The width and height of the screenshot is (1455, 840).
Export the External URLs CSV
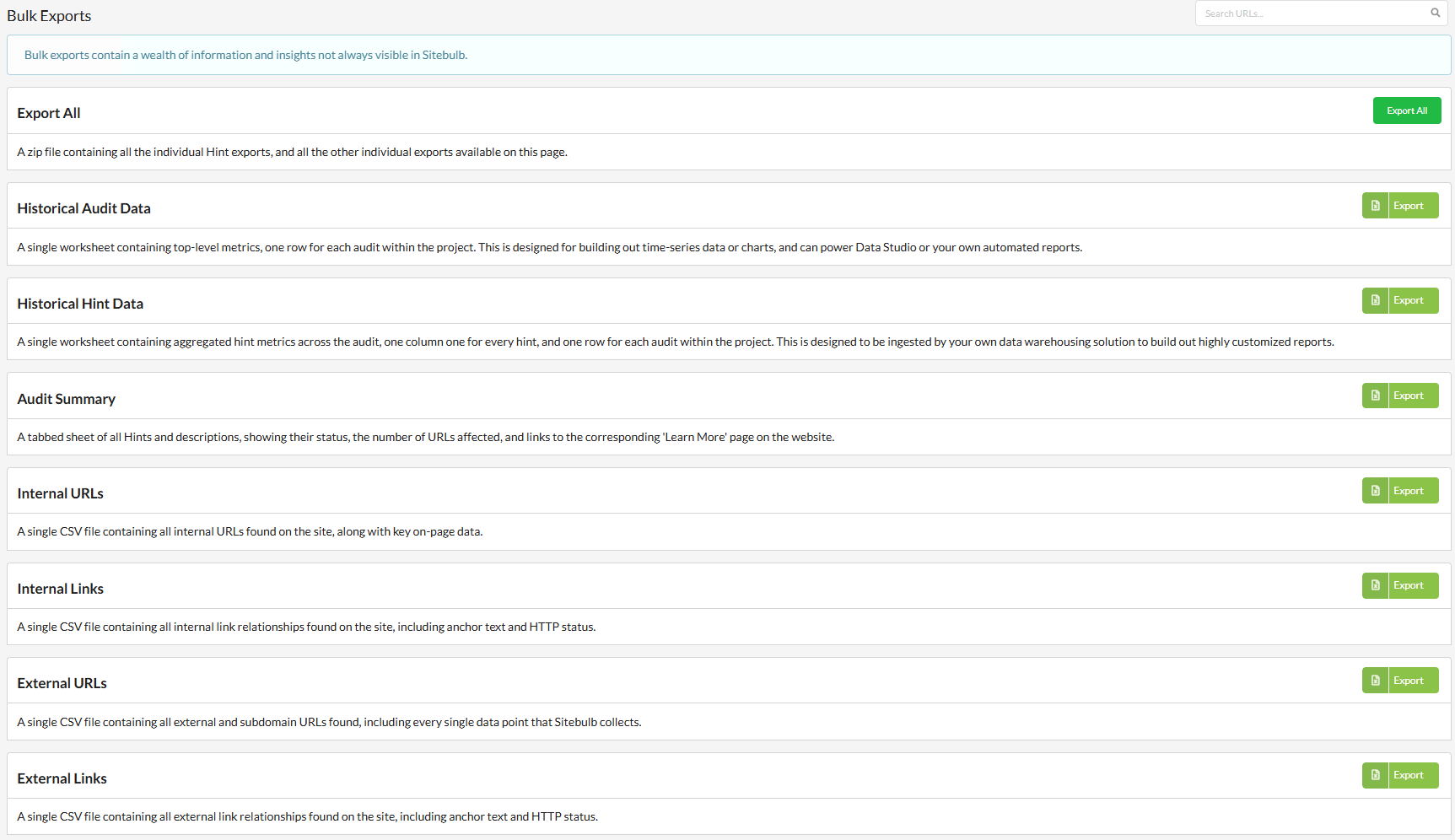1414,681
